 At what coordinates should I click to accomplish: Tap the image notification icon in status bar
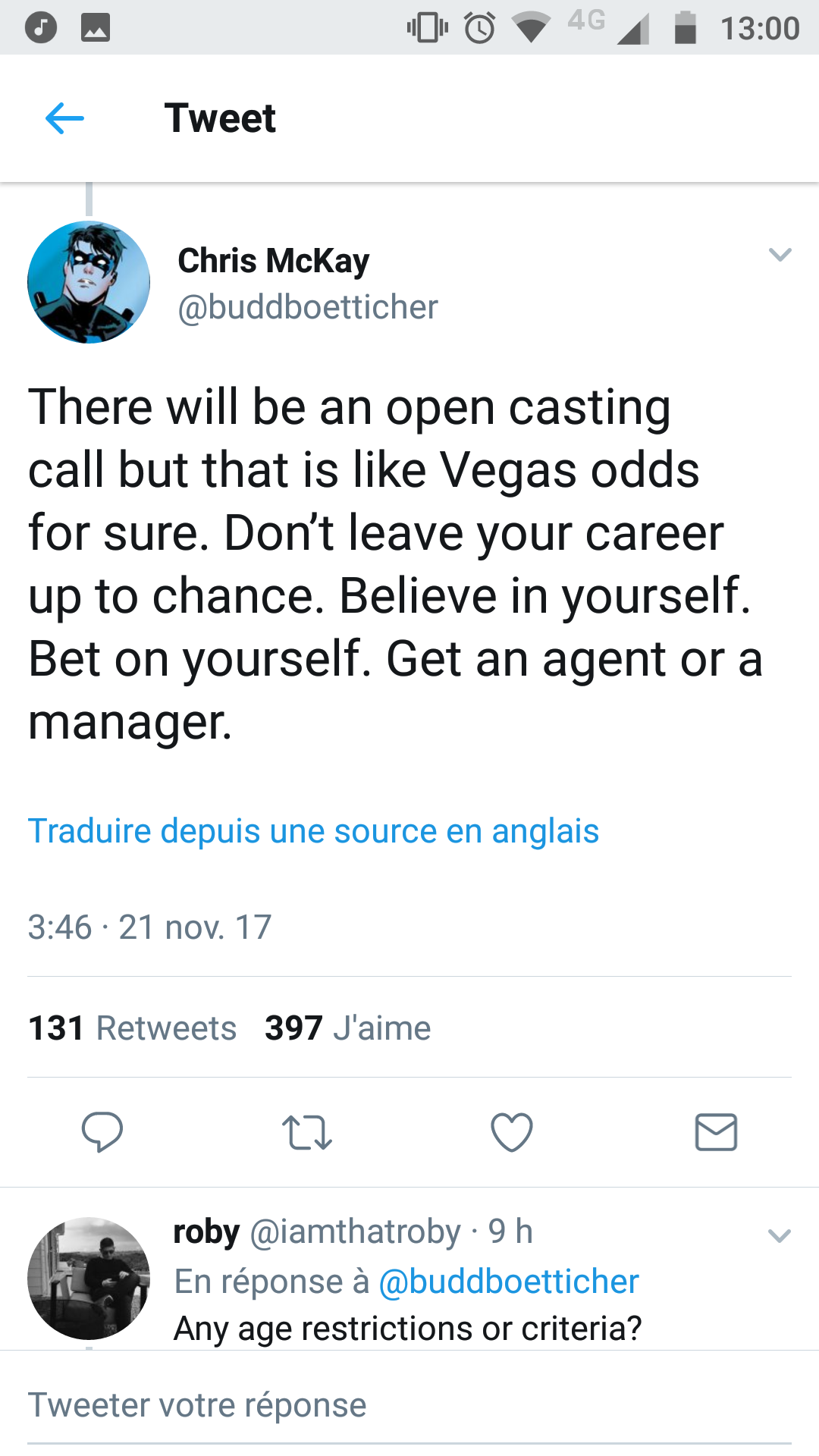(x=96, y=28)
